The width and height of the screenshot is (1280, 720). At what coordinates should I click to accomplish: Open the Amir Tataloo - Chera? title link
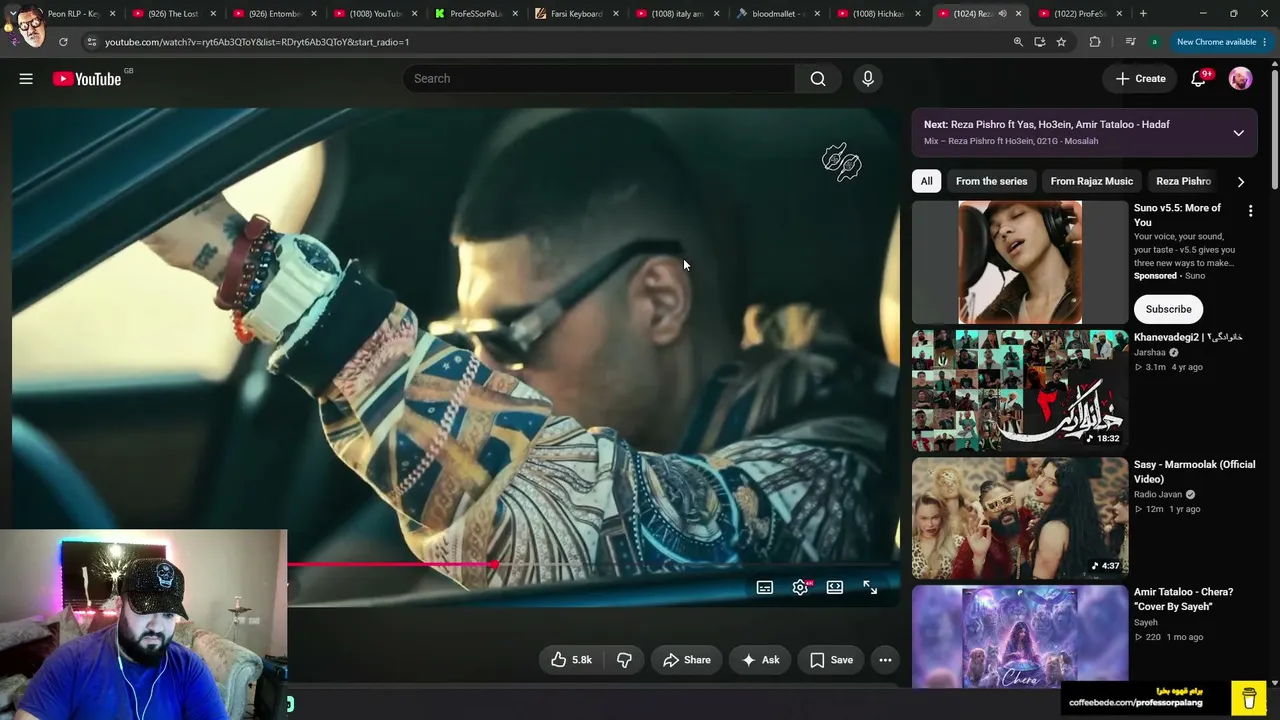[x=1183, y=599]
